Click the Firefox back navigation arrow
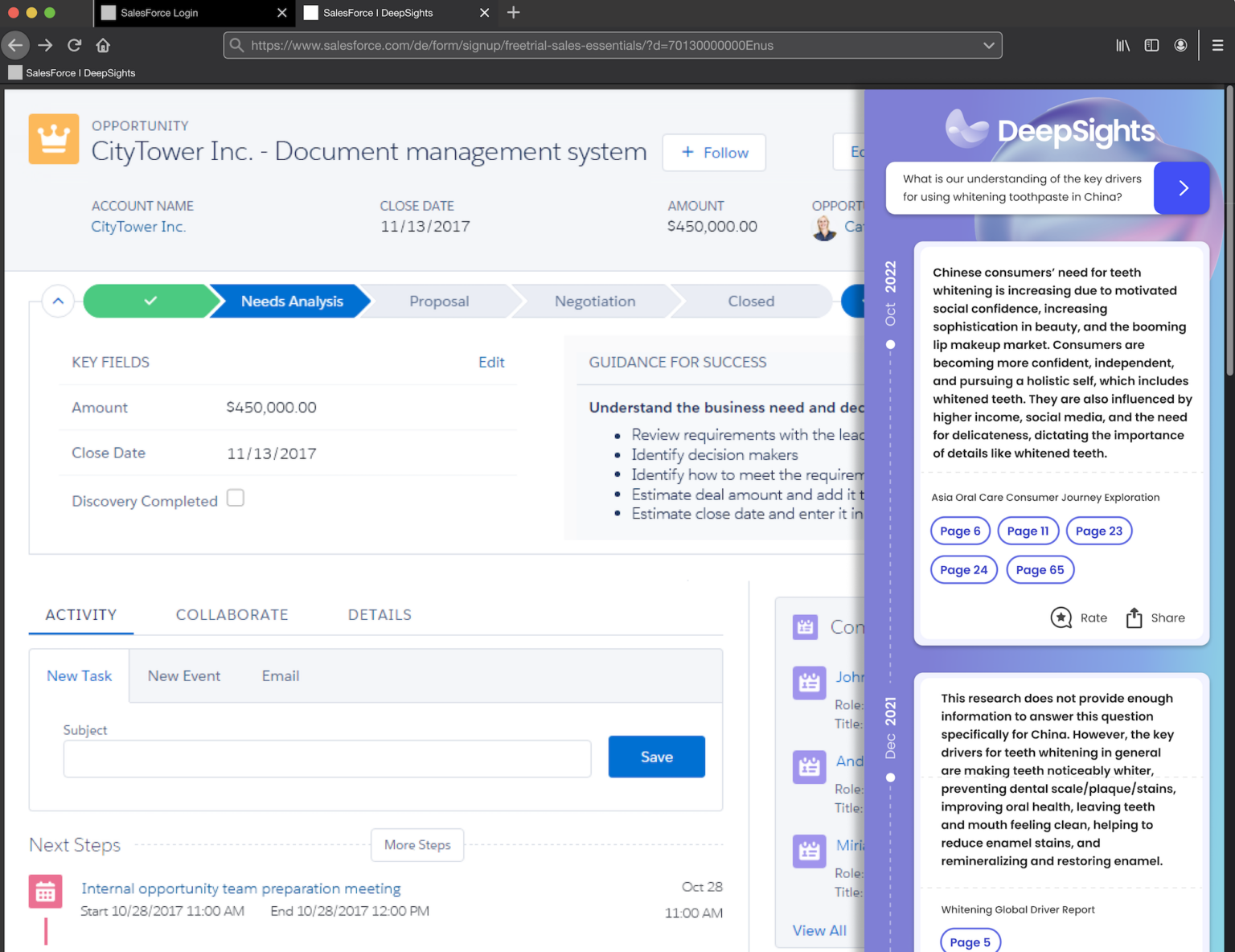The width and height of the screenshot is (1235, 952). point(15,45)
